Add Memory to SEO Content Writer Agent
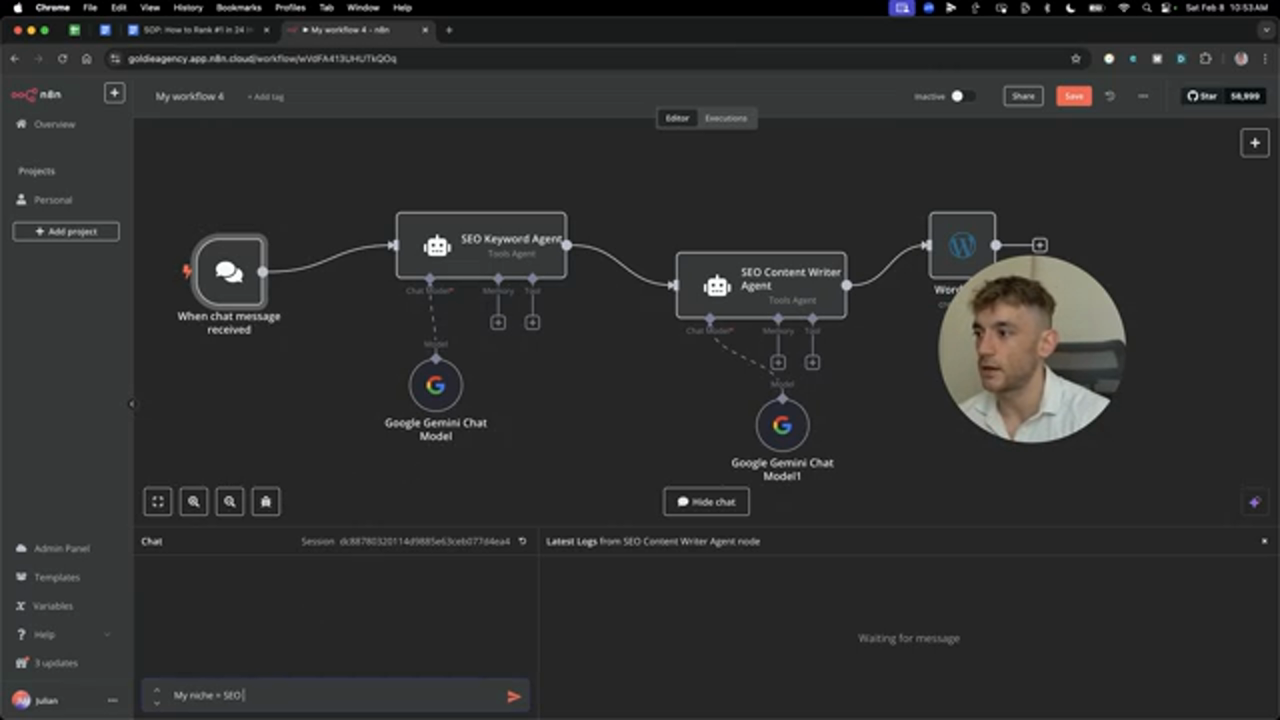 [x=778, y=362]
